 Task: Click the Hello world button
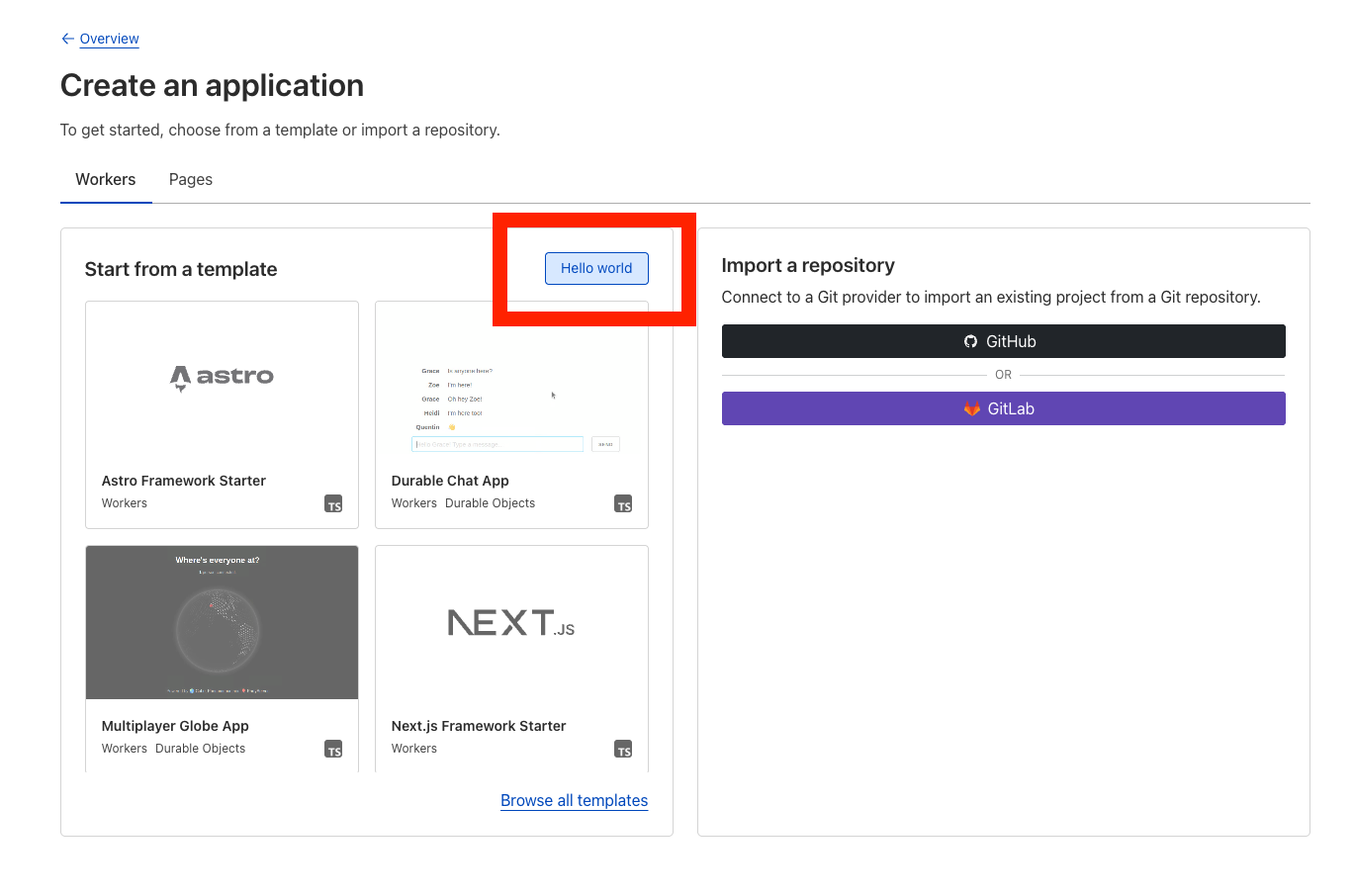pyautogui.click(x=596, y=268)
